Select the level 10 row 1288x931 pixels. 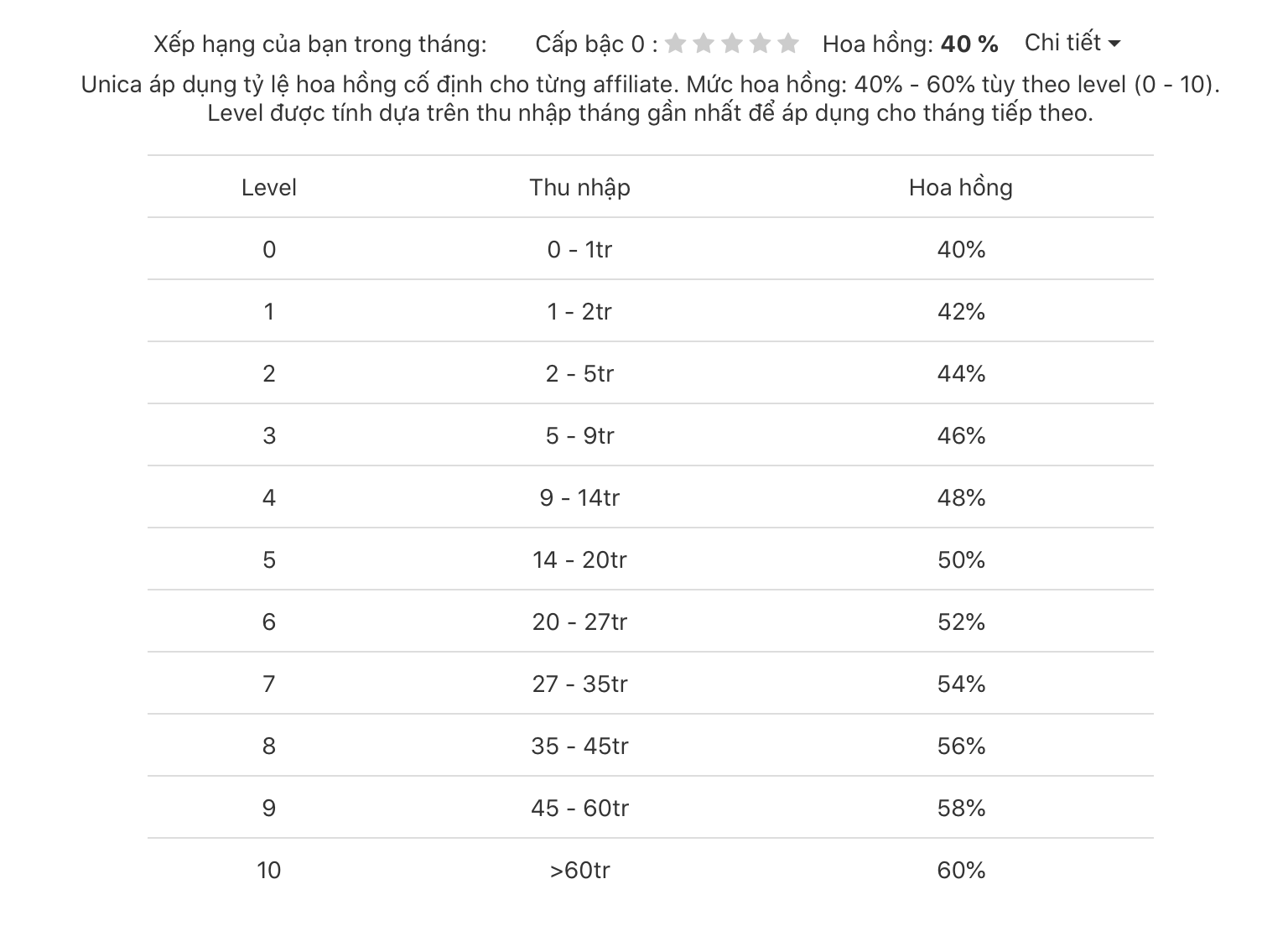(x=651, y=870)
